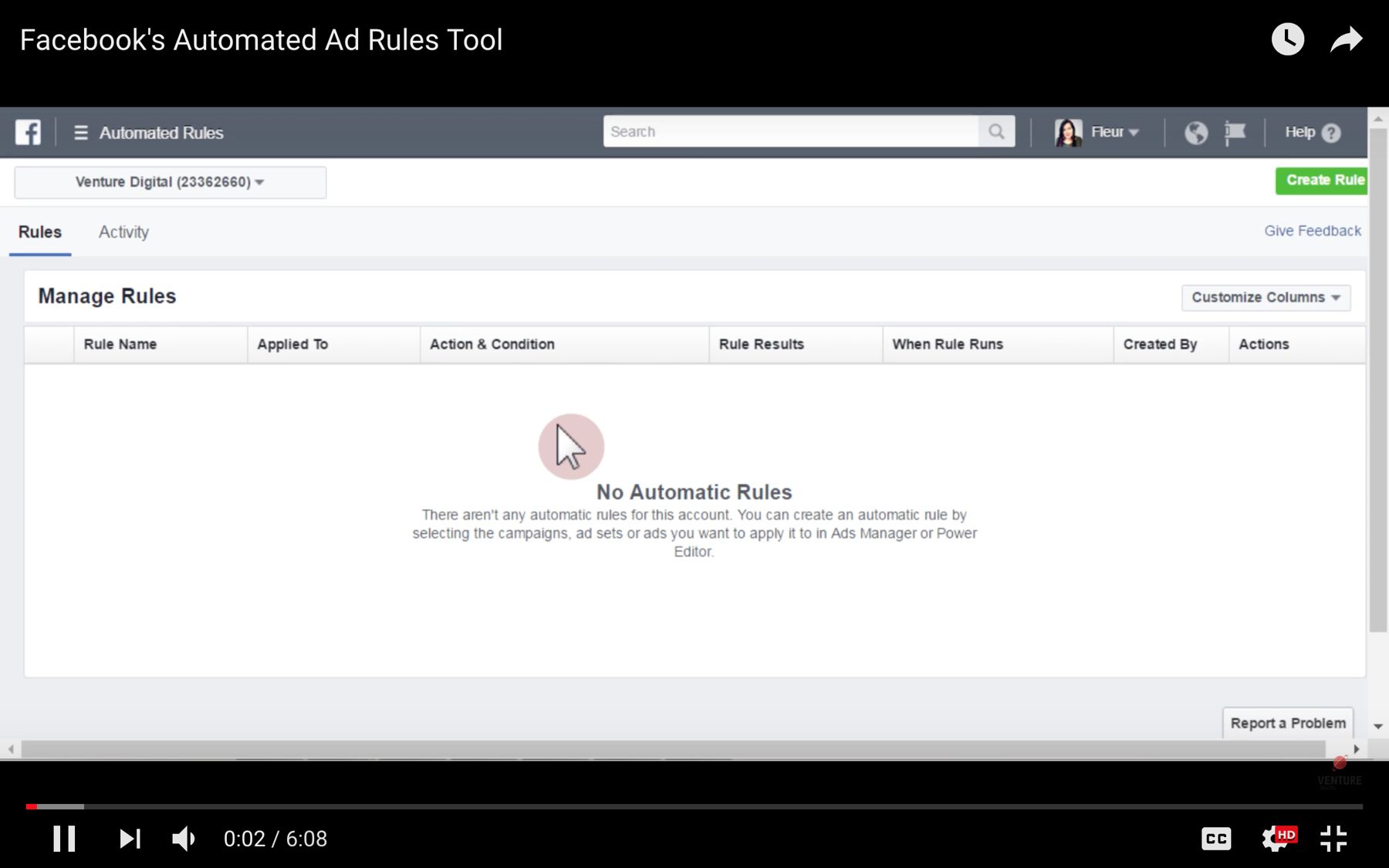
Task: Open Watch Later clock icon
Action: (1288, 39)
